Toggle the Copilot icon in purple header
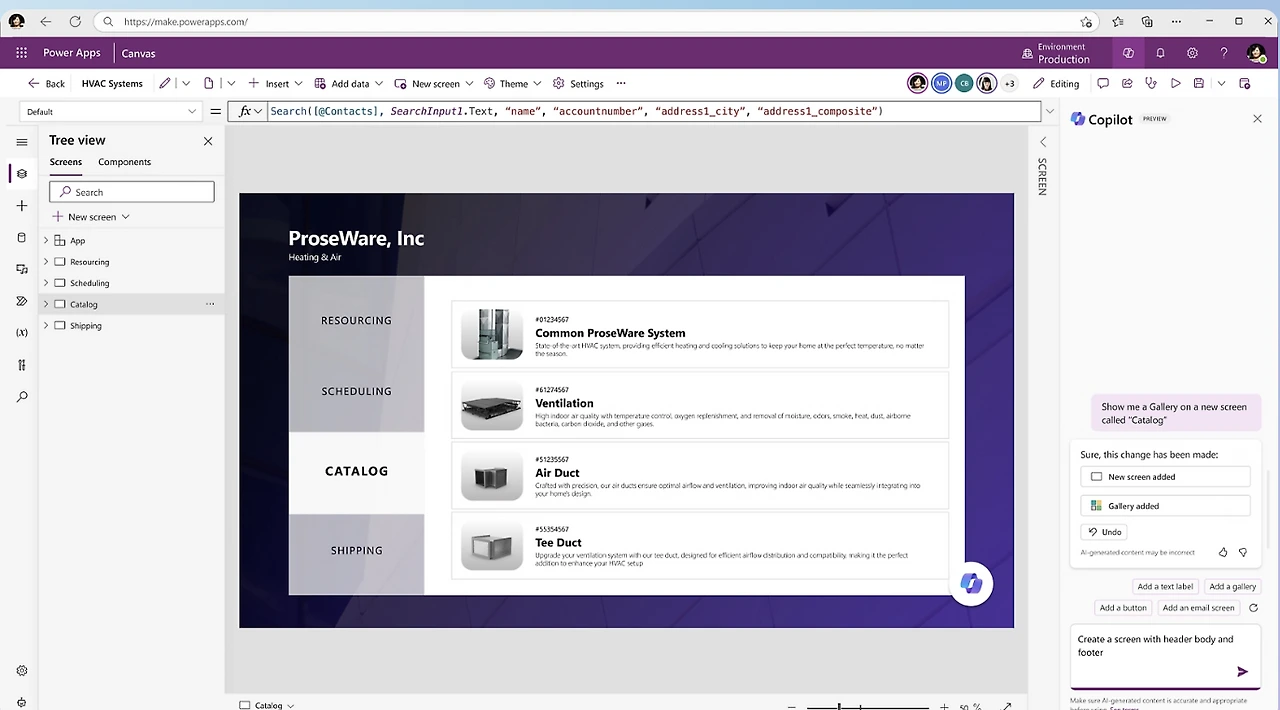This screenshot has height=710, width=1280. coord(1128,53)
